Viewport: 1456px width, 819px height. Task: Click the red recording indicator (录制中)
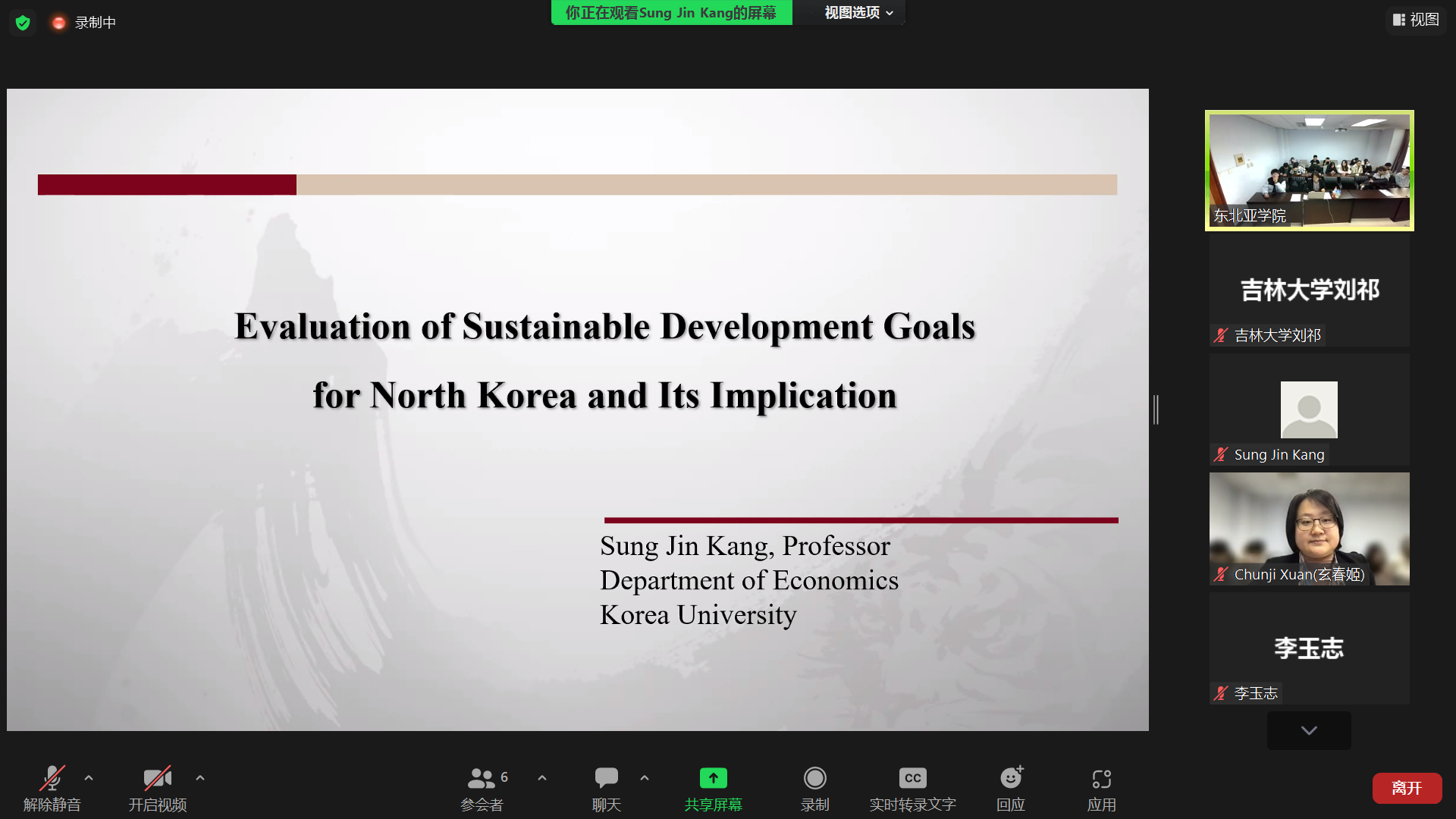coord(59,23)
